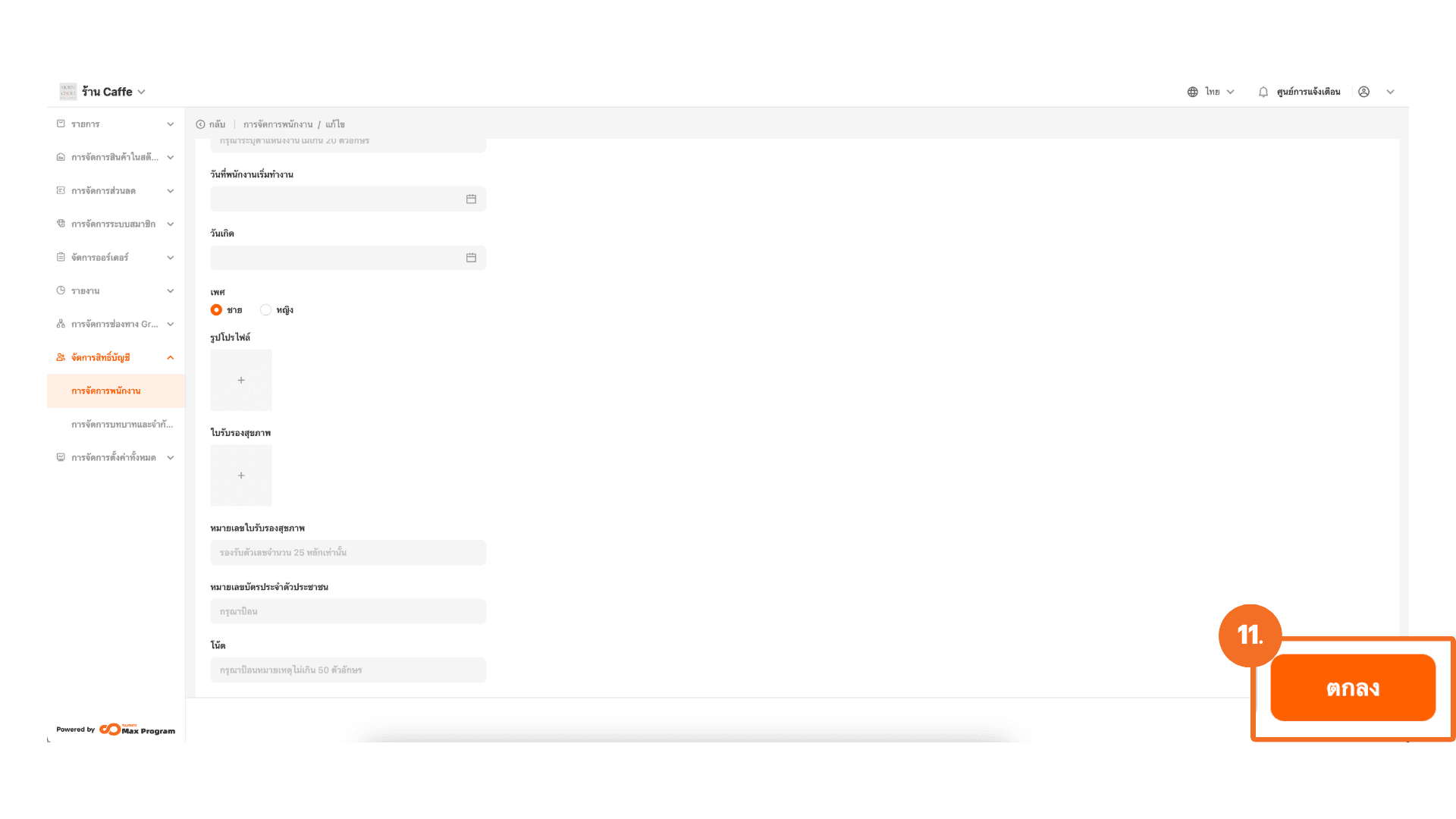This screenshot has height=819, width=1456.
Task: Expand the รายงาน sidebar menu
Action: click(116, 290)
